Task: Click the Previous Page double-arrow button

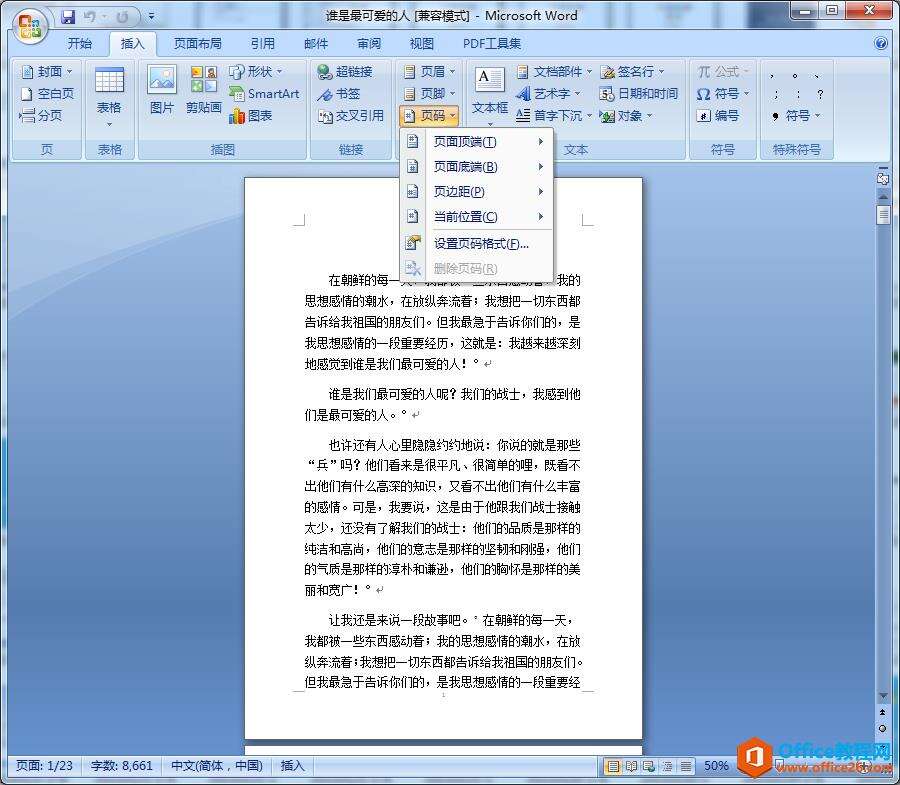Action: [883, 712]
